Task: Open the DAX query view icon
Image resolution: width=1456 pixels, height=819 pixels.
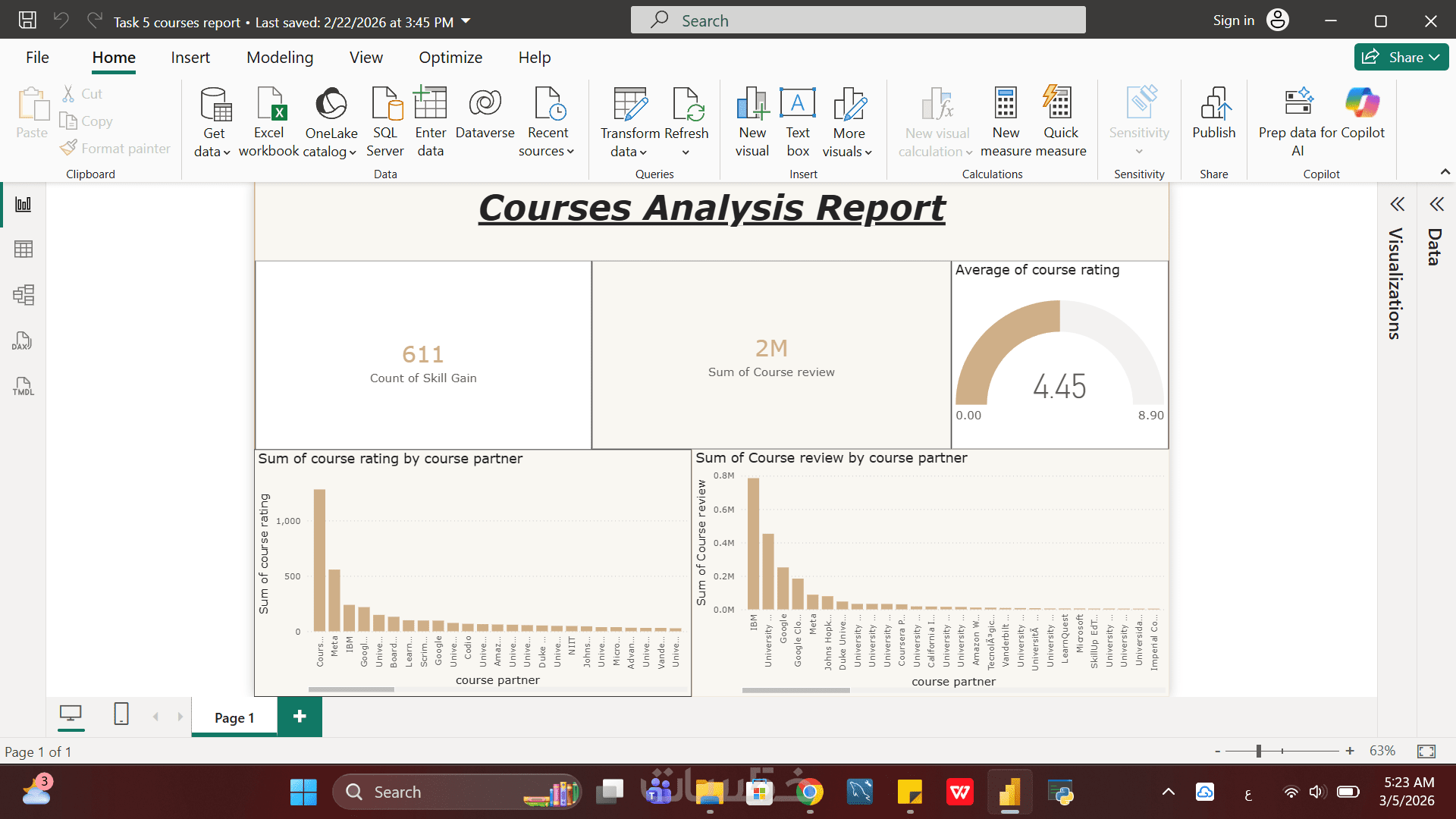Action: tap(23, 341)
